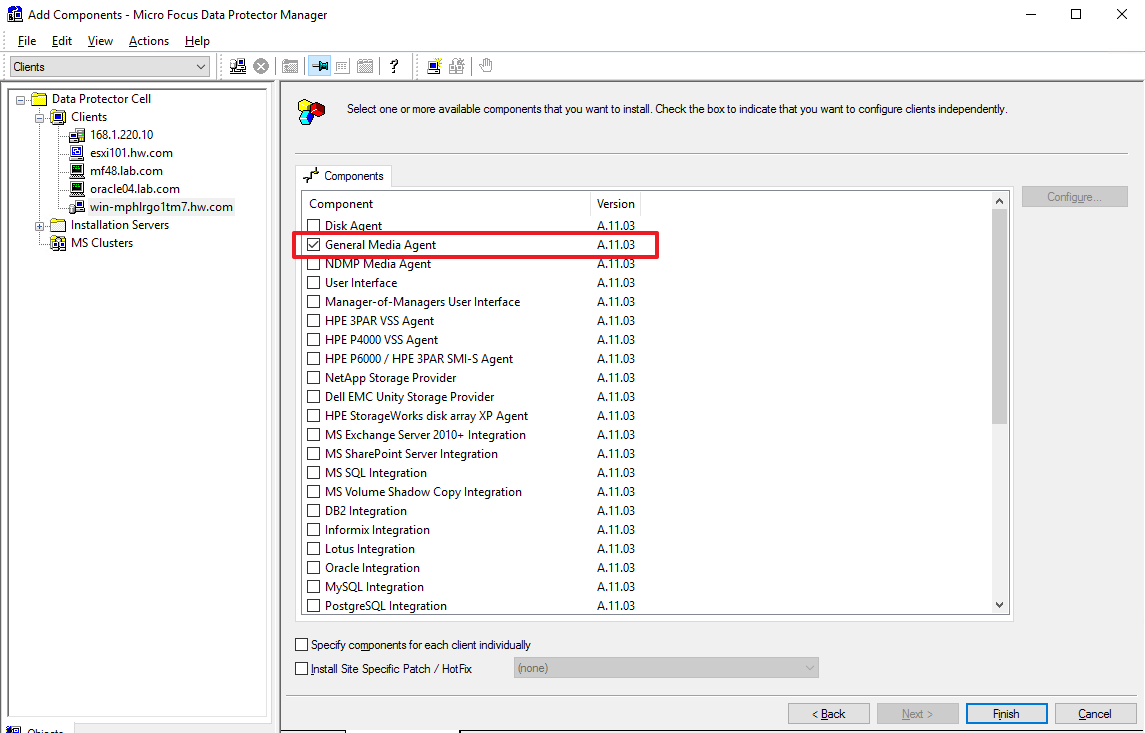The image size is (1145, 733).
Task: Click the Cancel button
Action: pyautogui.click(x=1095, y=713)
